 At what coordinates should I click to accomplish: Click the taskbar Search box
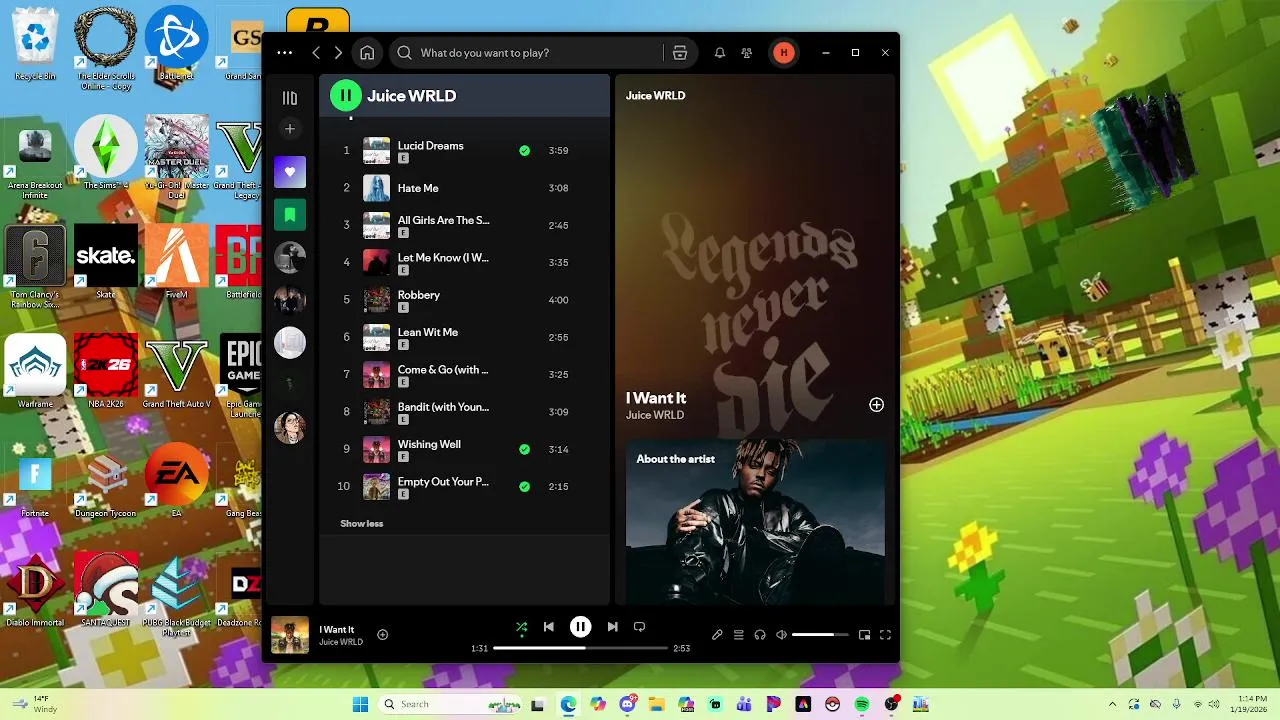point(450,704)
